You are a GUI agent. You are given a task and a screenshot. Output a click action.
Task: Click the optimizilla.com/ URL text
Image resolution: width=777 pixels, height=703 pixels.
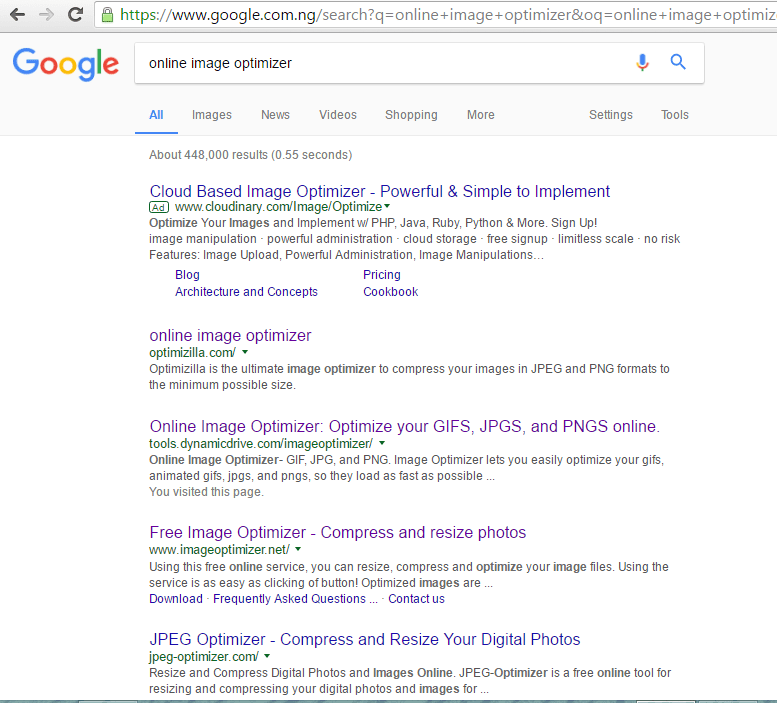192,353
